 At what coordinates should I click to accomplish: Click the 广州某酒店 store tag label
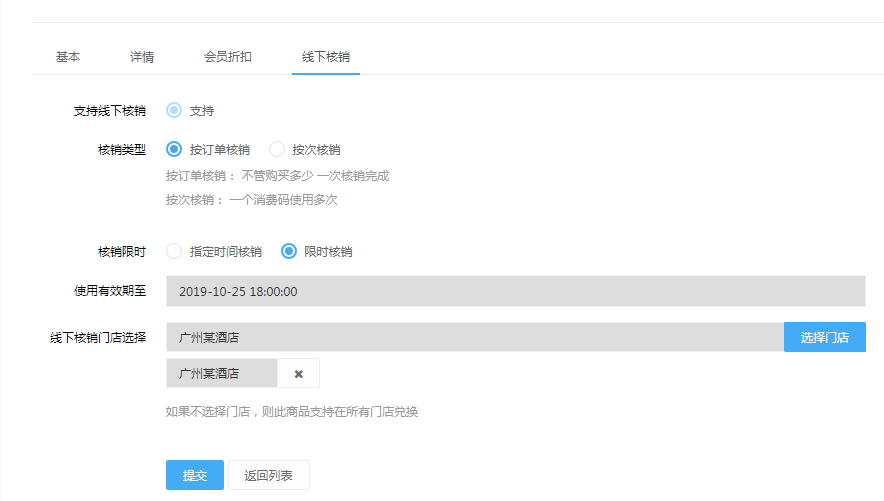pyautogui.click(x=222, y=374)
